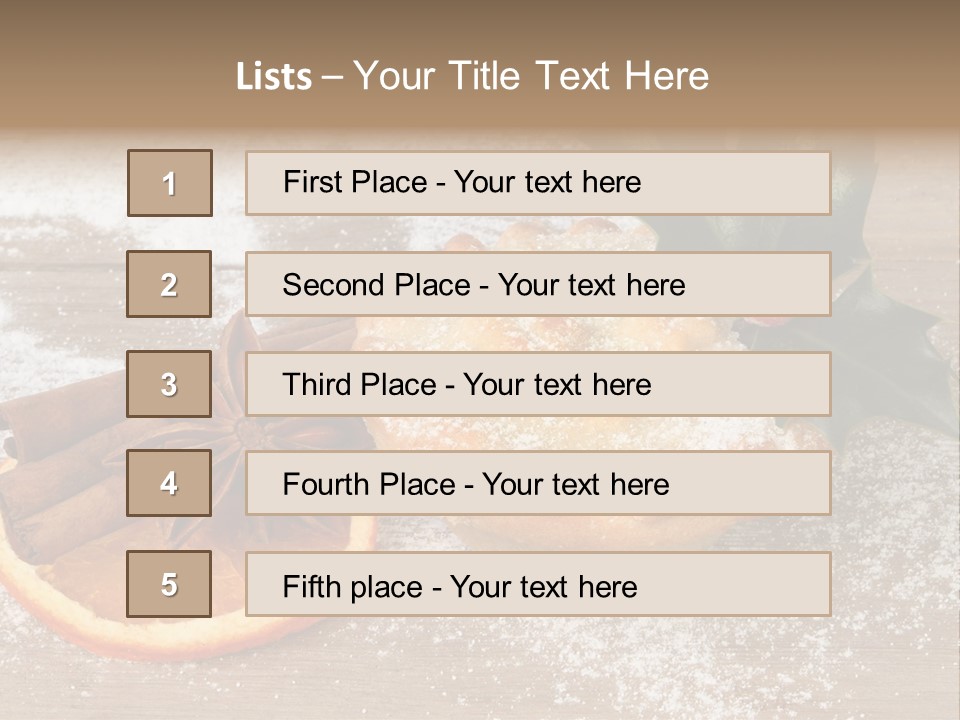The height and width of the screenshot is (720, 960).
Task: Click the dash between Lists and title text
Action: pos(333,77)
